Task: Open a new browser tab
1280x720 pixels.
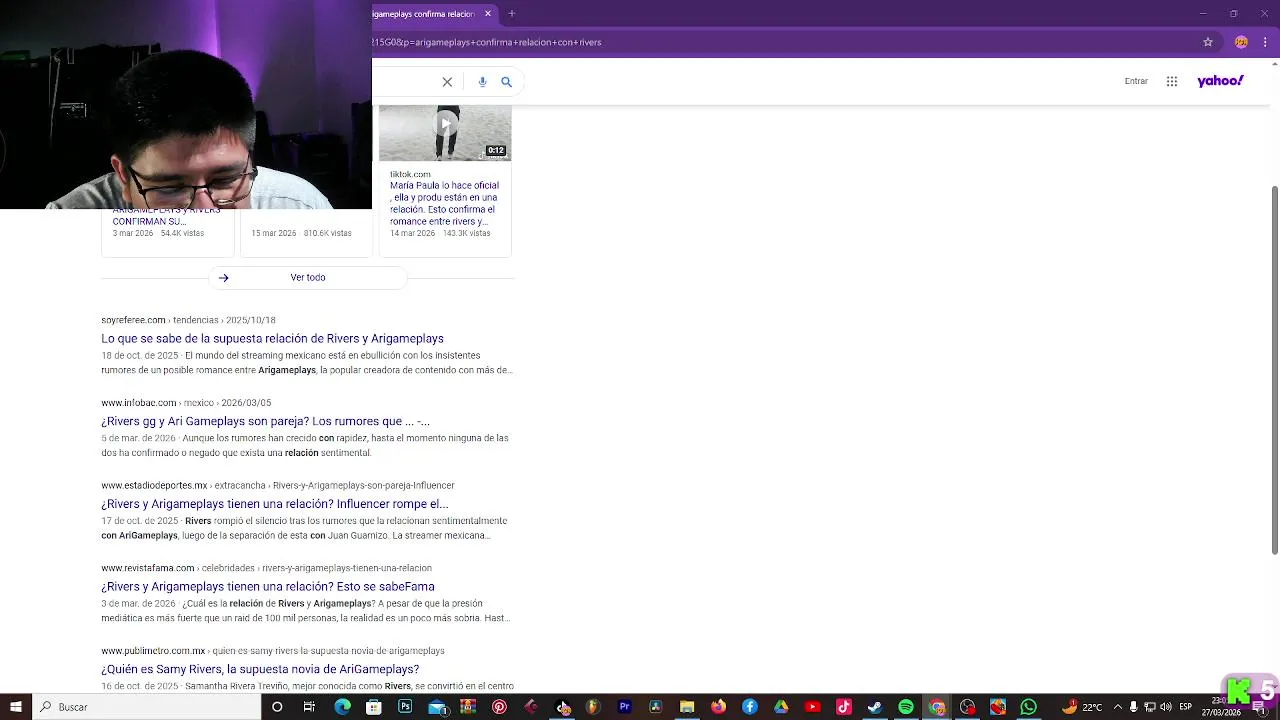Action: coord(511,14)
